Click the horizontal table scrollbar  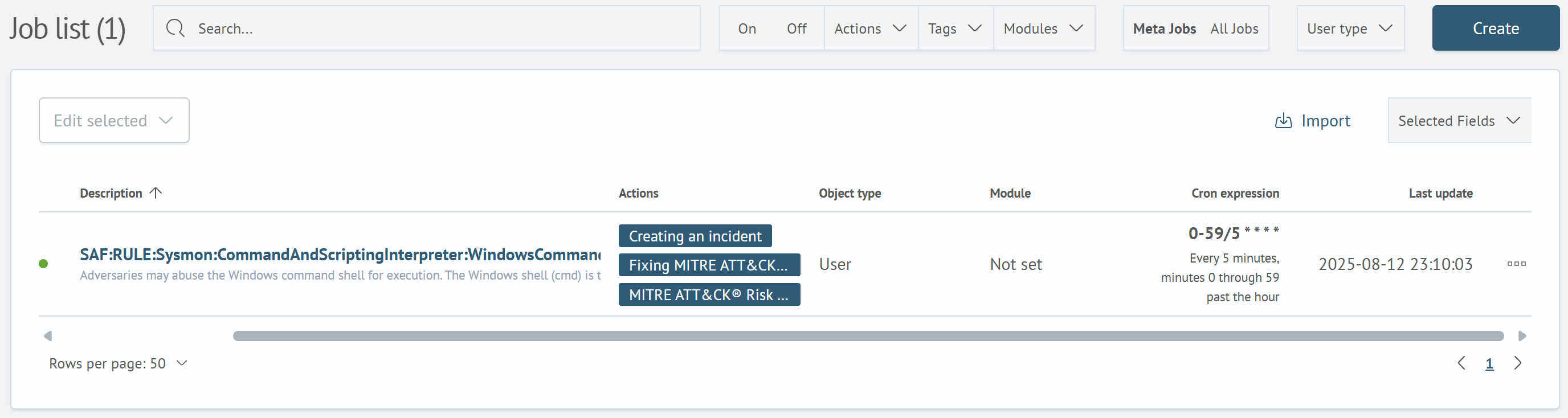867,336
